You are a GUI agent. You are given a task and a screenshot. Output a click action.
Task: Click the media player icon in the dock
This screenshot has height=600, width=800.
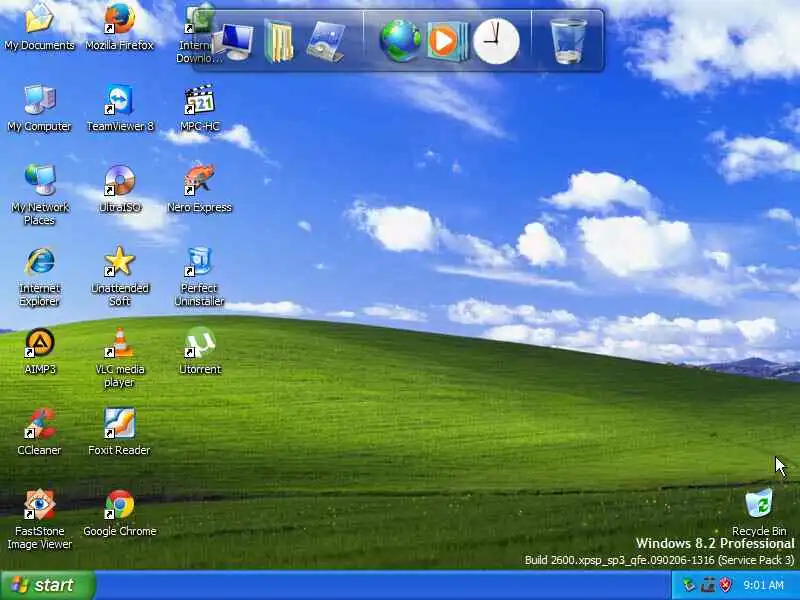[x=447, y=41]
